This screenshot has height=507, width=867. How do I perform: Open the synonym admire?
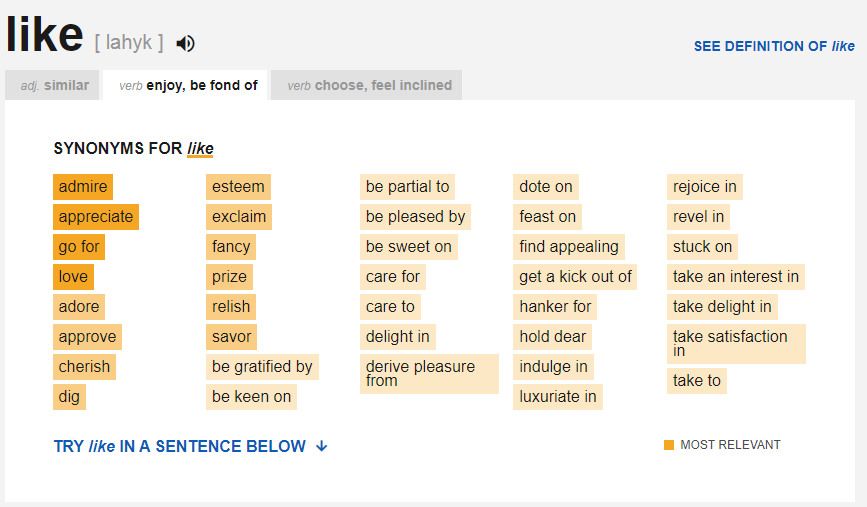[83, 187]
